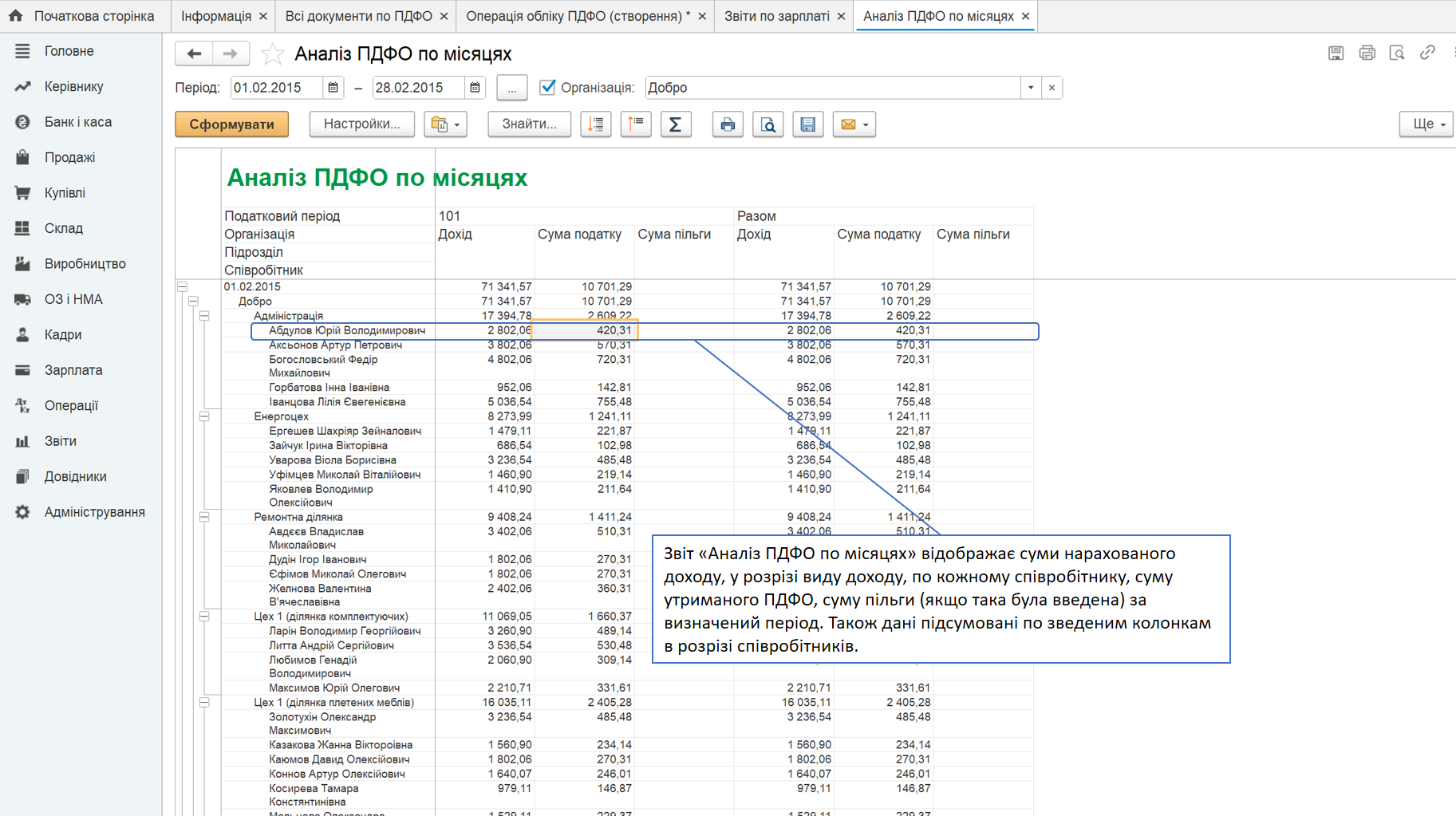The height and width of the screenshot is (816, 1456).
Task: Open the Організація dropdown arrow
Action: [x=1031, y=88]
